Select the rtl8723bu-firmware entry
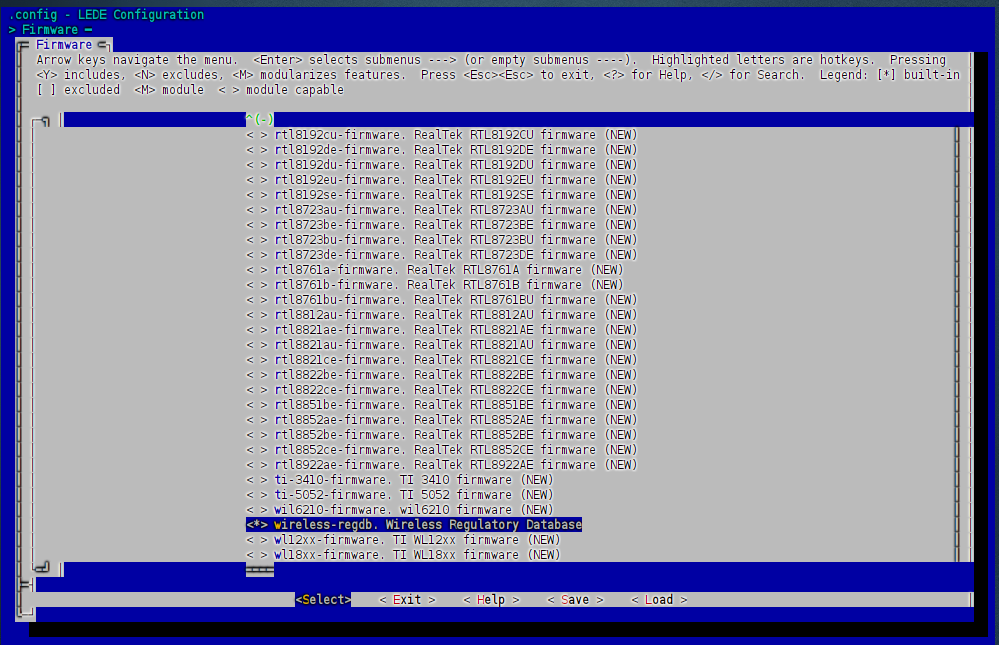 [x=442, y=240]
